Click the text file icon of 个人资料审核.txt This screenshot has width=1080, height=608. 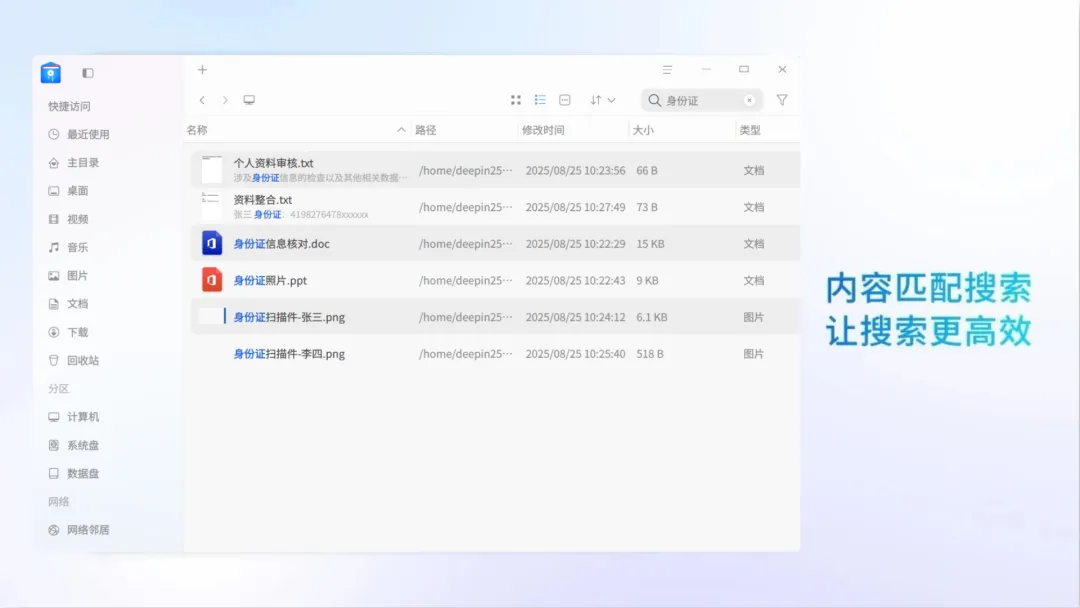[x=211, y=169]
